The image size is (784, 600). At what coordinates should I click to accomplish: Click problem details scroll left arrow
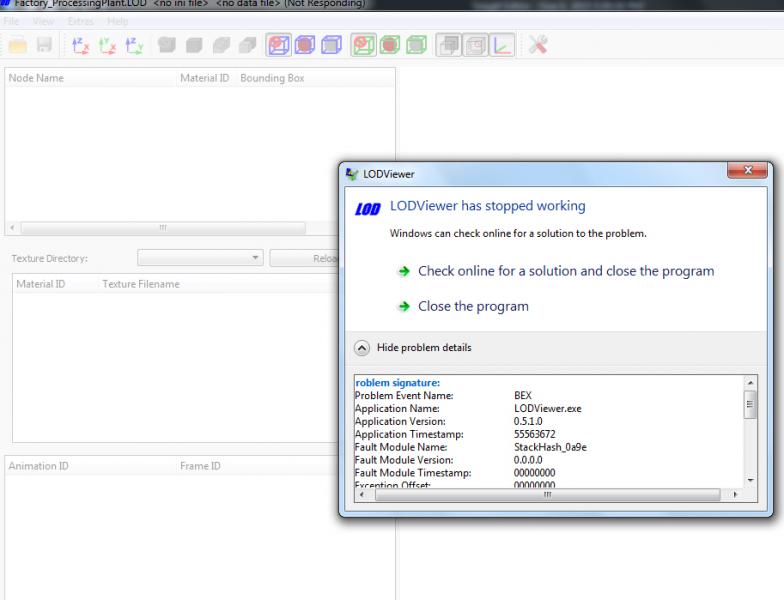click(362, 495)
